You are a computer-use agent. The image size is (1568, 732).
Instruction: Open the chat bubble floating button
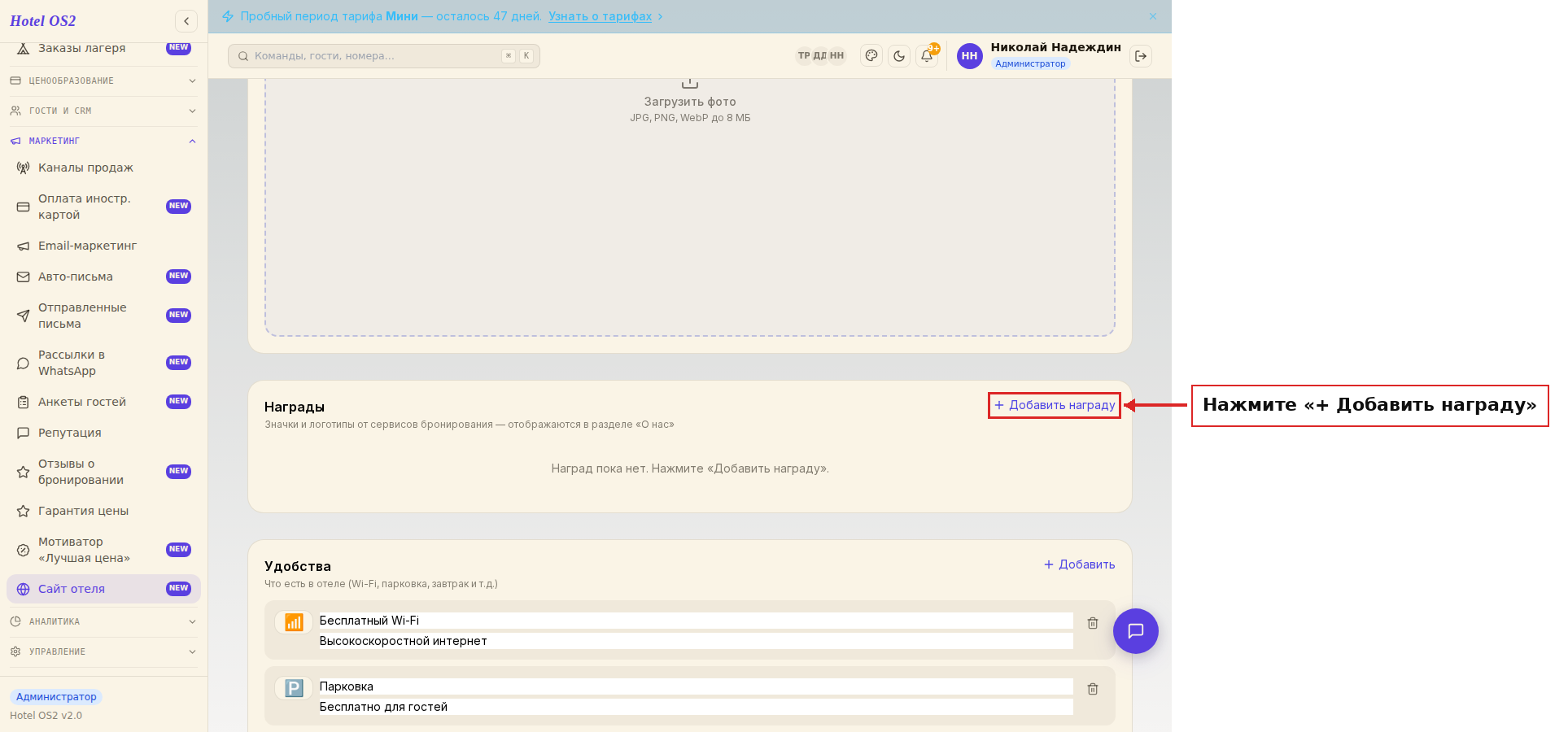[1136, 631]
